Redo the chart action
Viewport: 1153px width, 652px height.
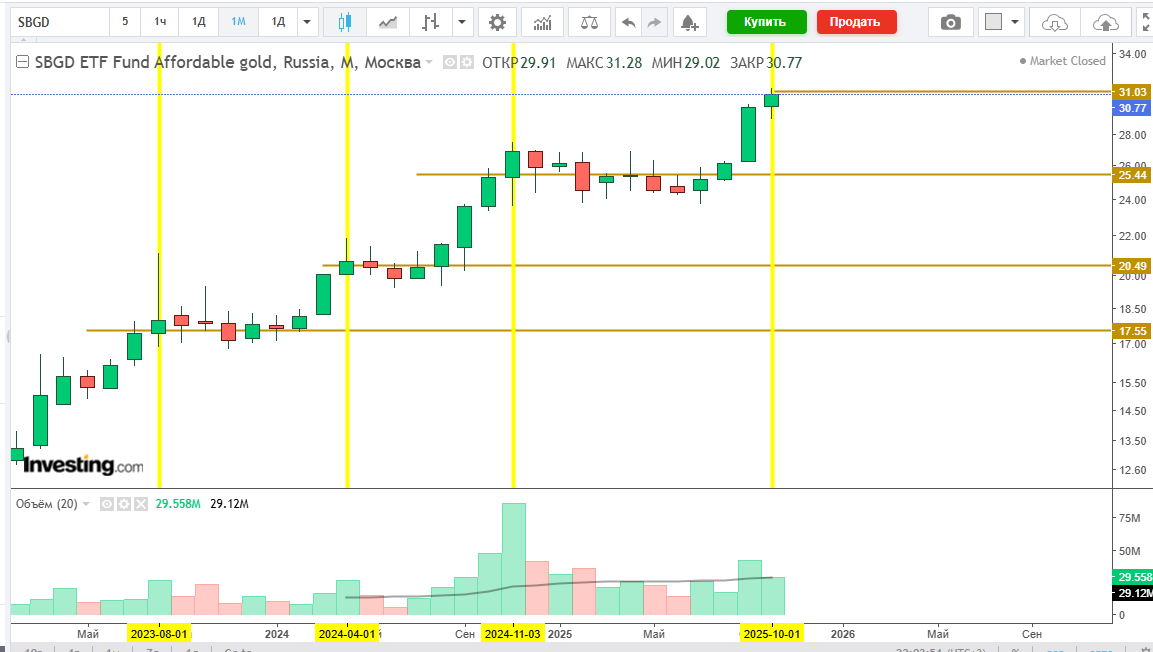coord(654,22)
